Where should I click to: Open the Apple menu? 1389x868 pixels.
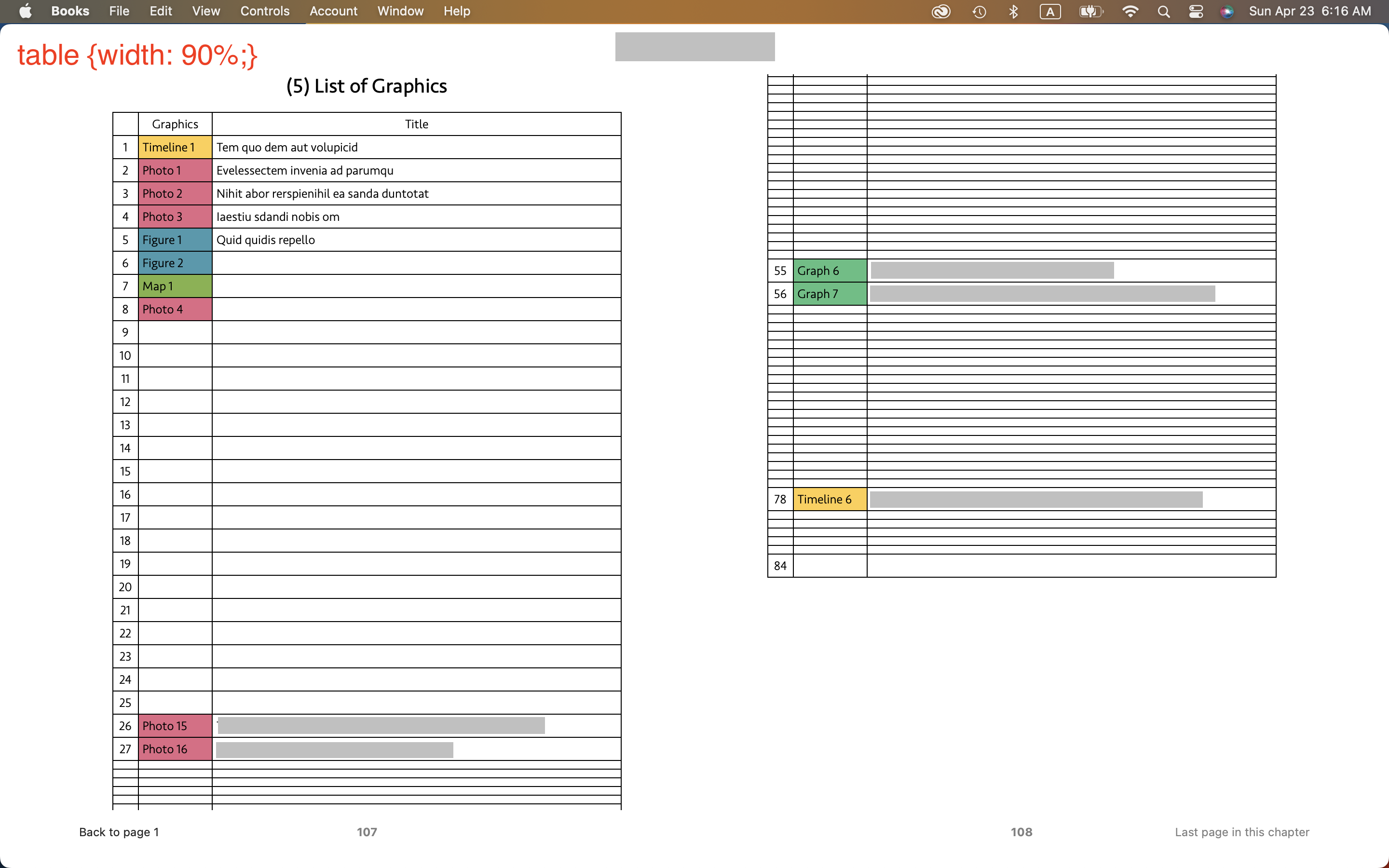(x=24, y=11)
